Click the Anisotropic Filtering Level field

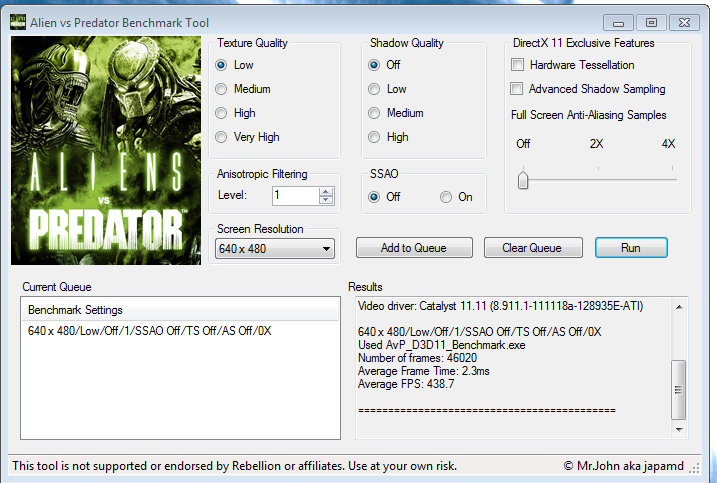(296, 196)
